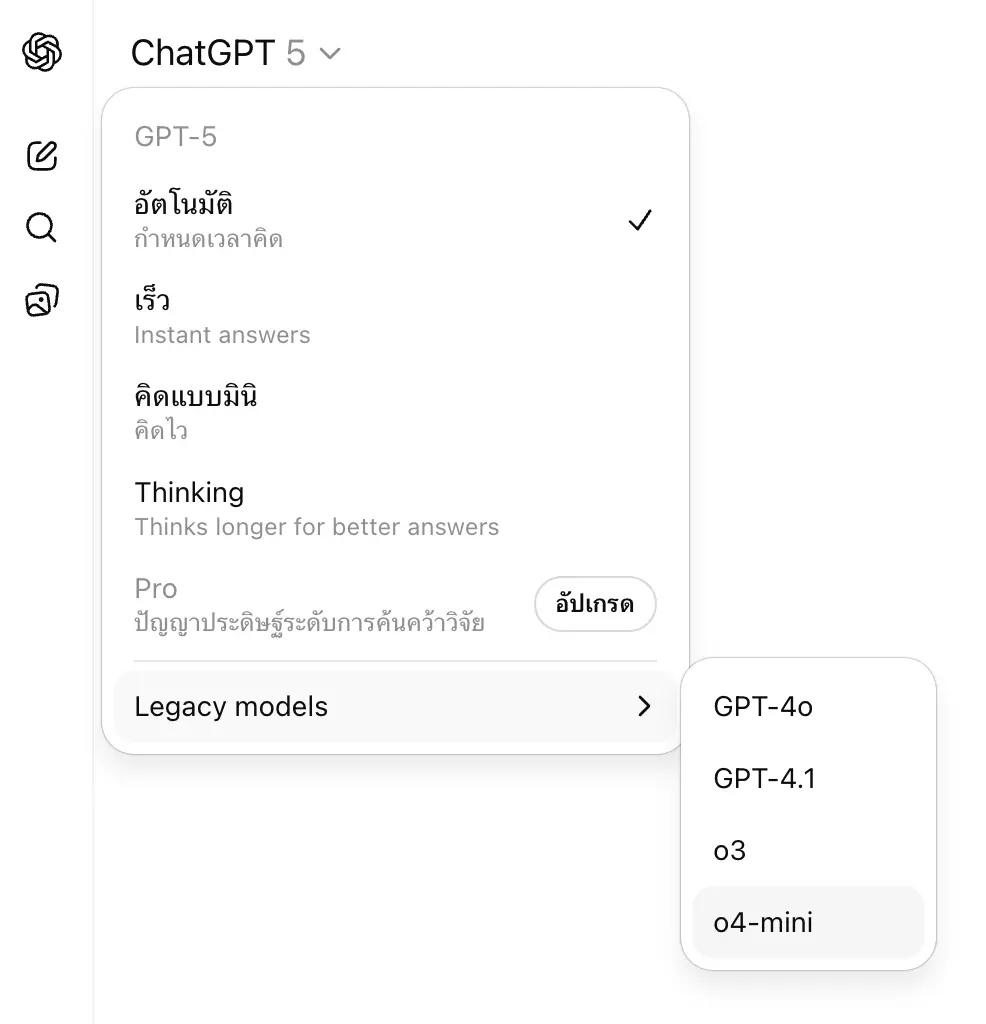Screen dimensions: 986x1024
Task: Open the Legacy models menu entry
Action: [232, 707]
